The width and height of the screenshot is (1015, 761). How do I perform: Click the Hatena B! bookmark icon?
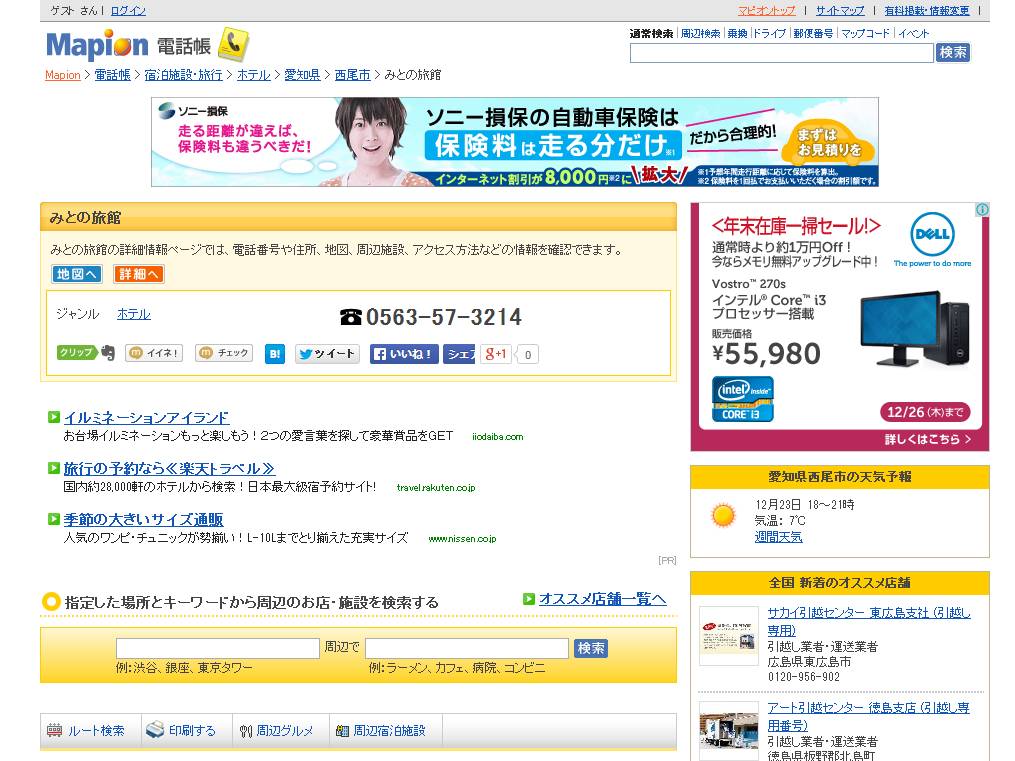[274, 353]
